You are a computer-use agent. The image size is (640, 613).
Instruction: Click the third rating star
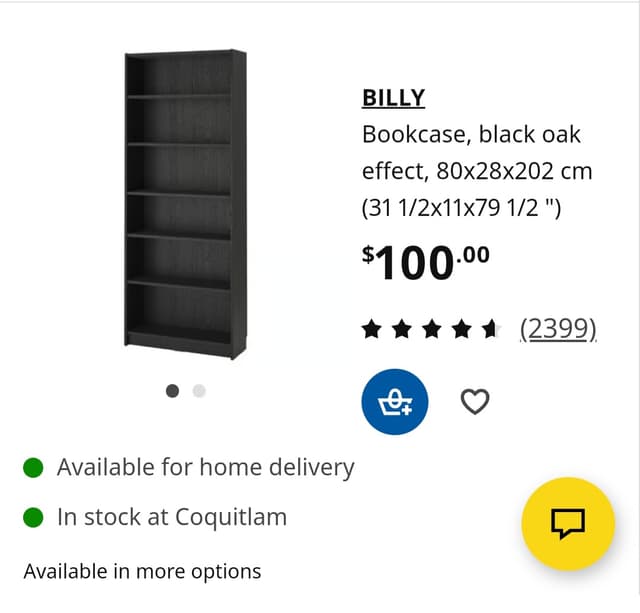pyautogui.click(x=432, y=329)
